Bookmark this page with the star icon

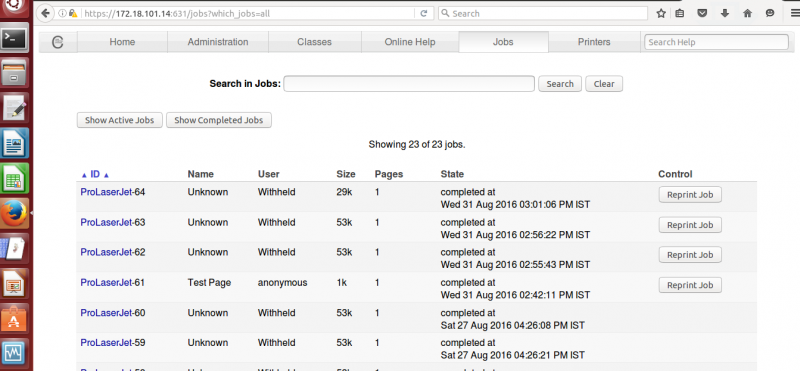point(661,14)
